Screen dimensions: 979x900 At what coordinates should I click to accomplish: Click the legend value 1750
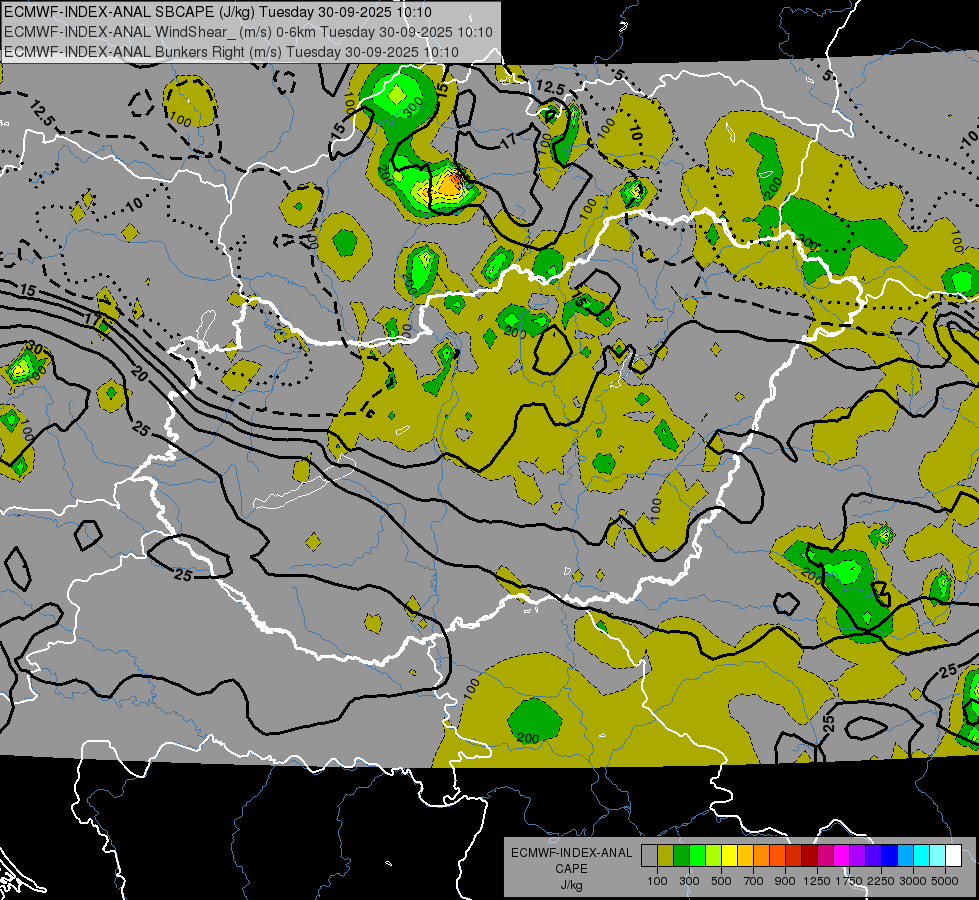849,881
